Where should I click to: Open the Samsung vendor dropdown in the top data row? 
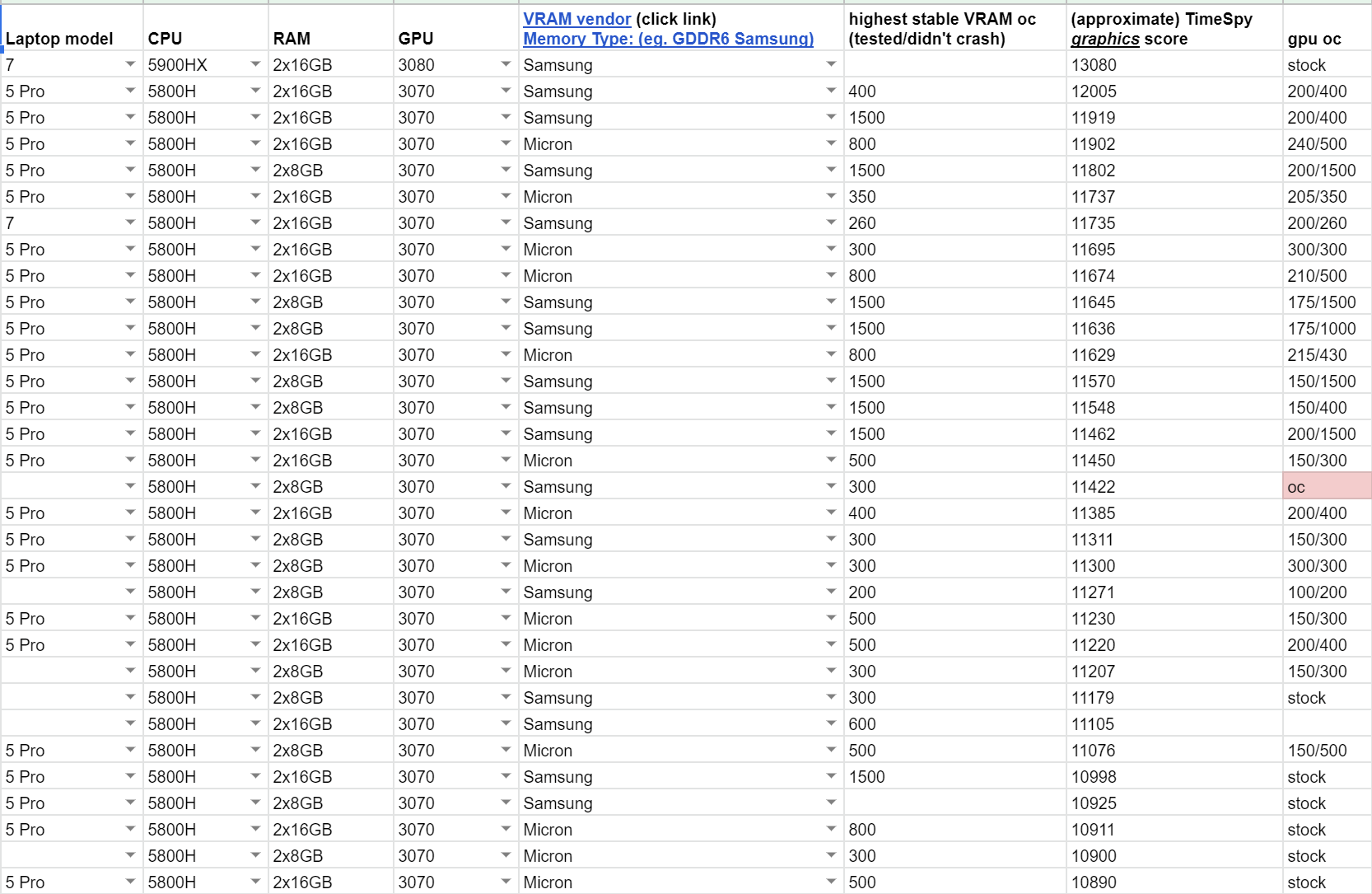click(x=831, y=64)
